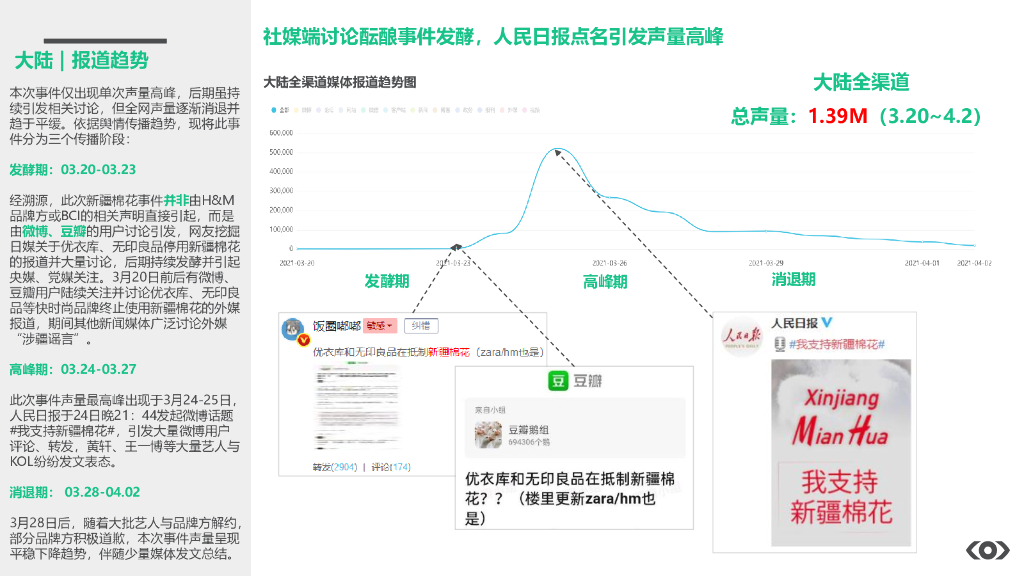Toggle the 全部 legend series dot
Viewport: 1024px width, 576px height.
pos(274,110)
